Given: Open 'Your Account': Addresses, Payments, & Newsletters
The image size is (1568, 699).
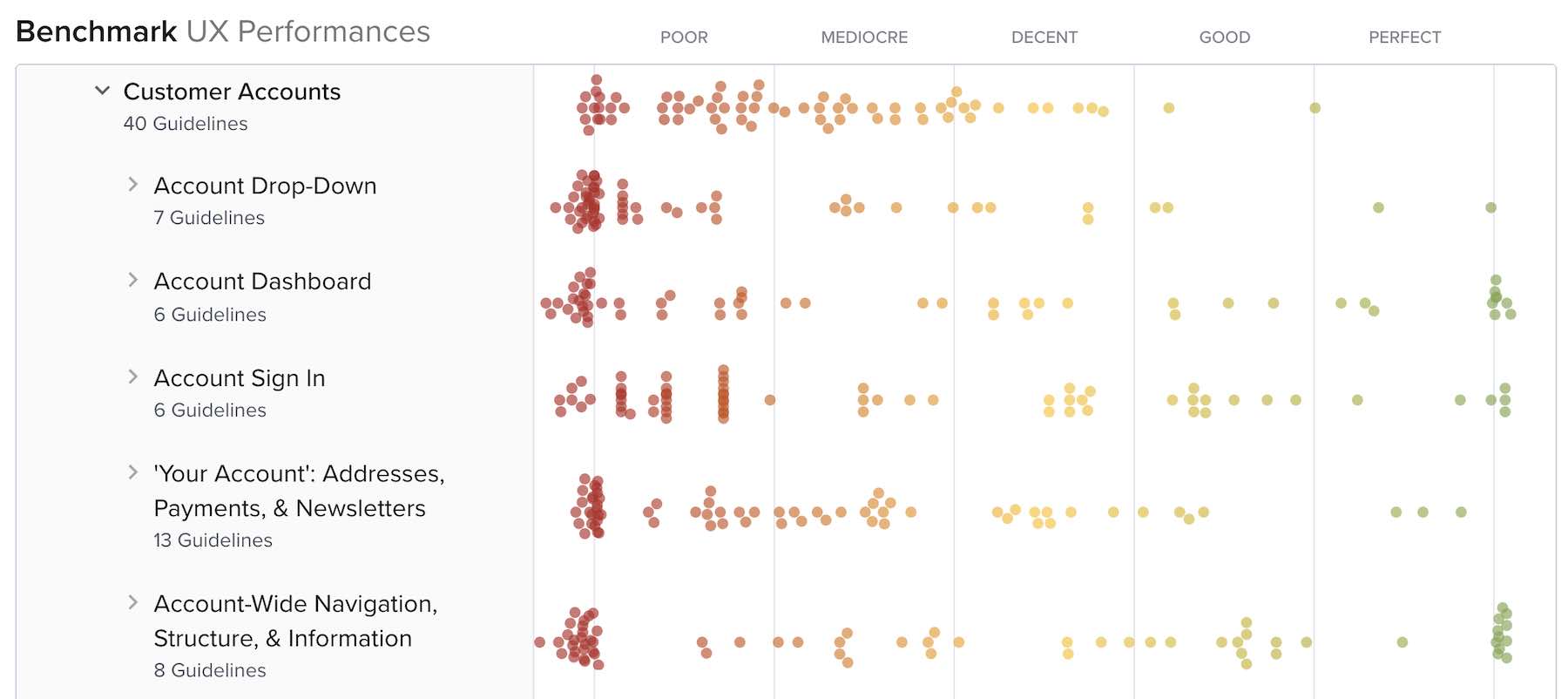Looking at the screenshot, I should tap(299, 491).
